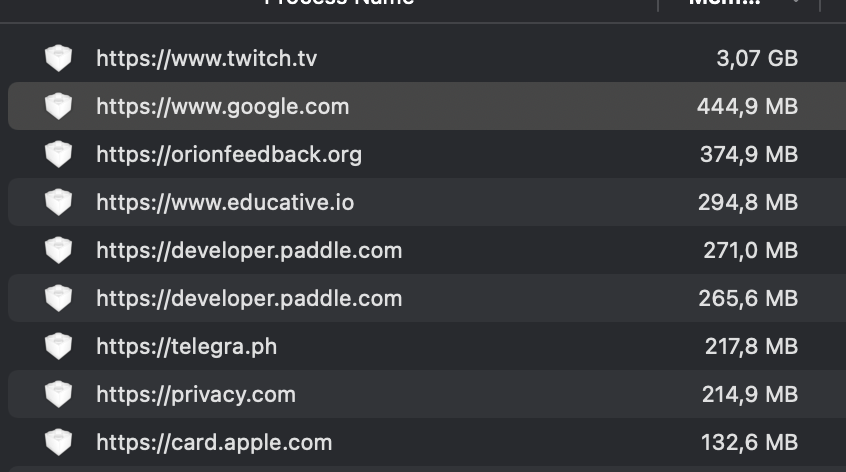Click the shield icon next to orionfeedback.org
Screen dimensions: 846x472
[x=59, y=154]
